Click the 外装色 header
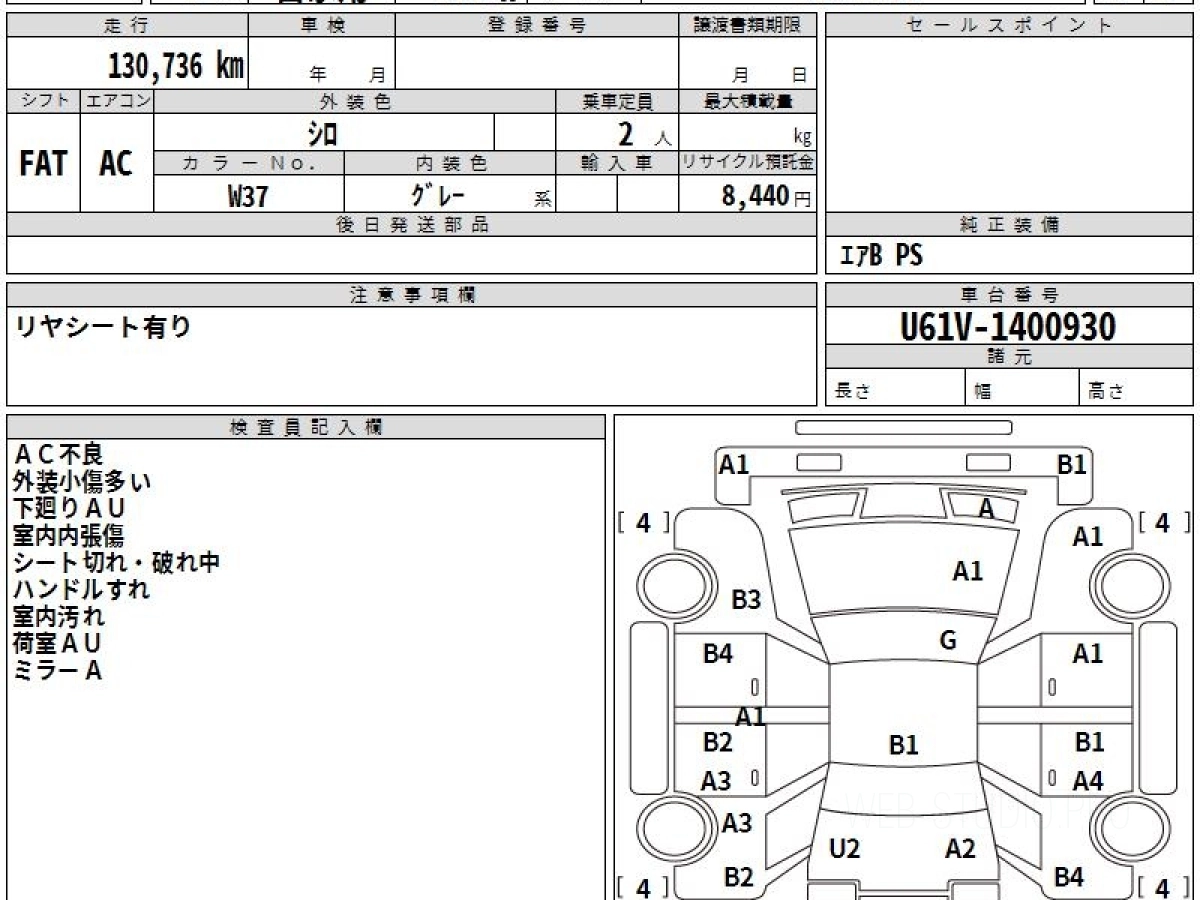 [355, 101]
